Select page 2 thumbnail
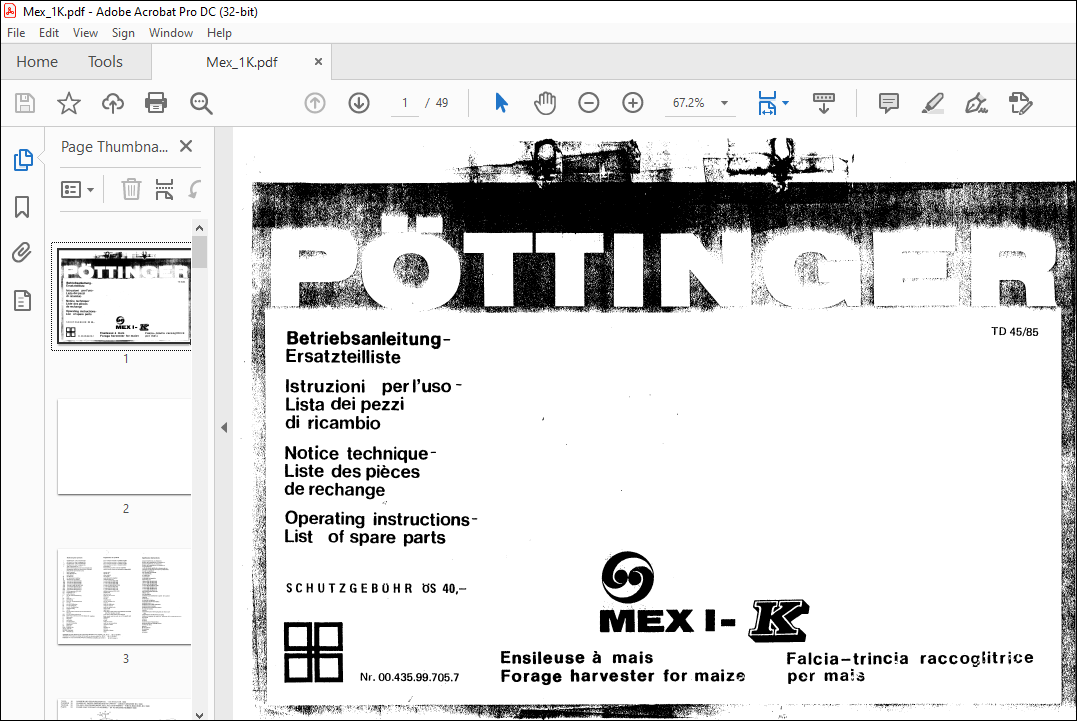Screen dimensions: 1077x721 [x=124, y=446]
